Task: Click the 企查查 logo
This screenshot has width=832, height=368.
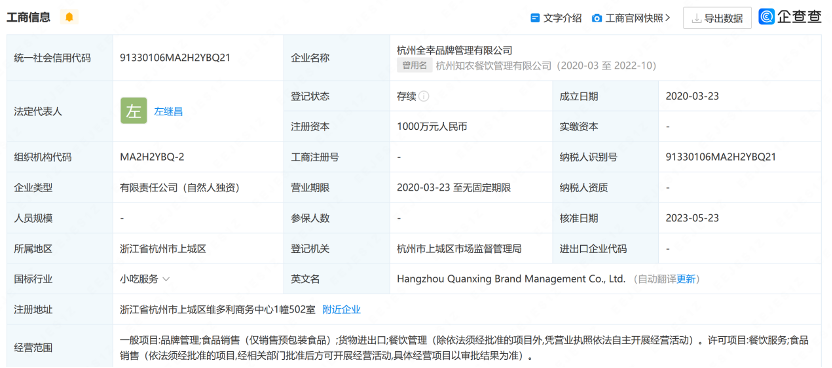Action: [x=790, y=17]
